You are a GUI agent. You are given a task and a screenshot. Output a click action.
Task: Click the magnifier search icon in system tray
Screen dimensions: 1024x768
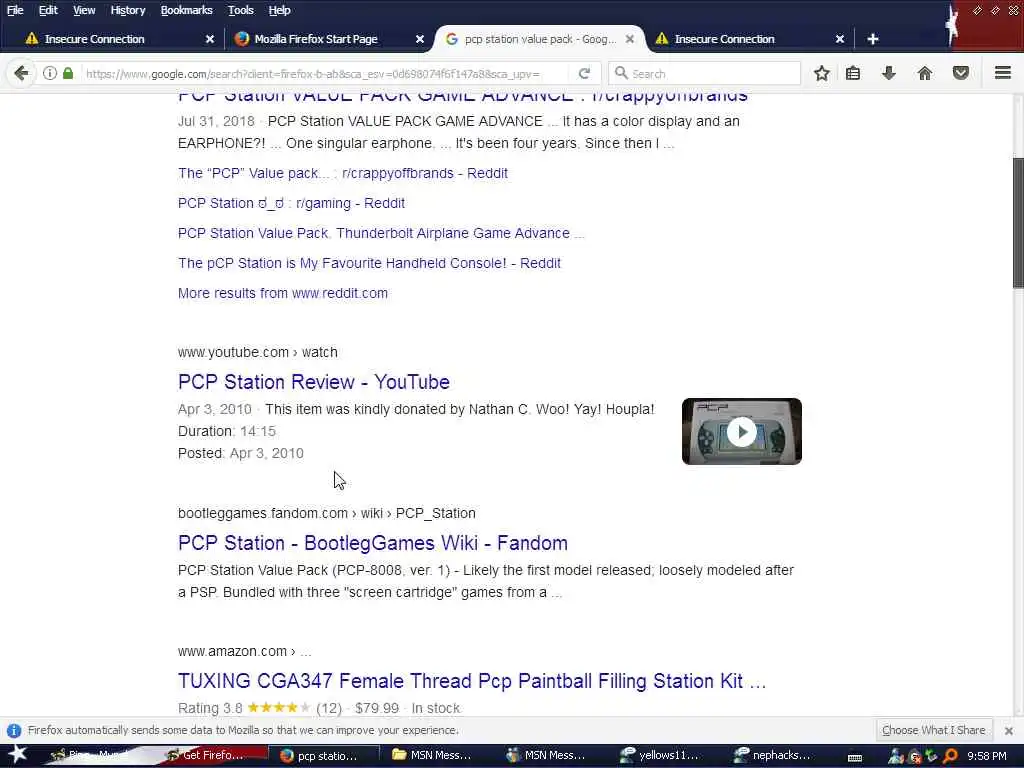[950, 756]
